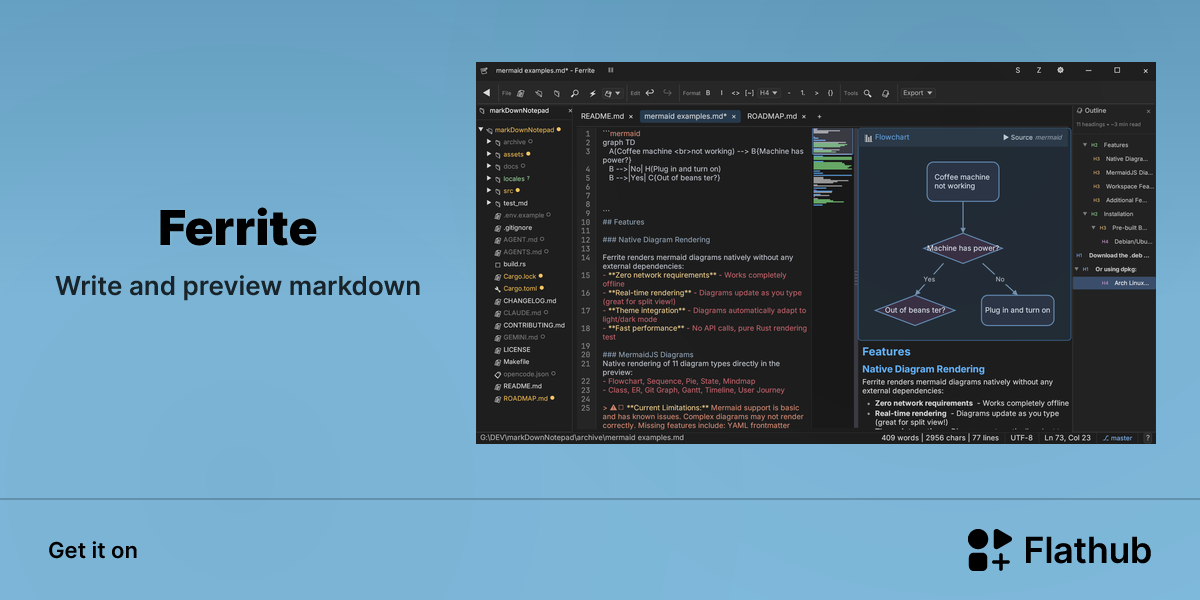1200x600 pixels.
Task: Insert inline code with the <> icon
Action: (735, 93)
